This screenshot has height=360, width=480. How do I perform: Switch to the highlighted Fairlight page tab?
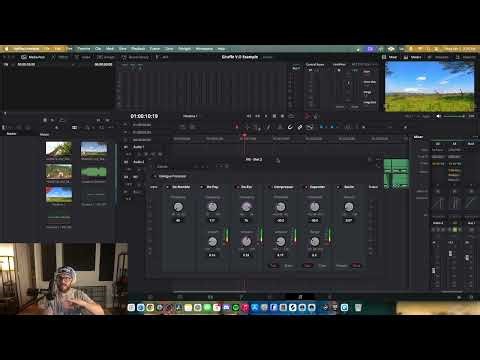(300, 297)
